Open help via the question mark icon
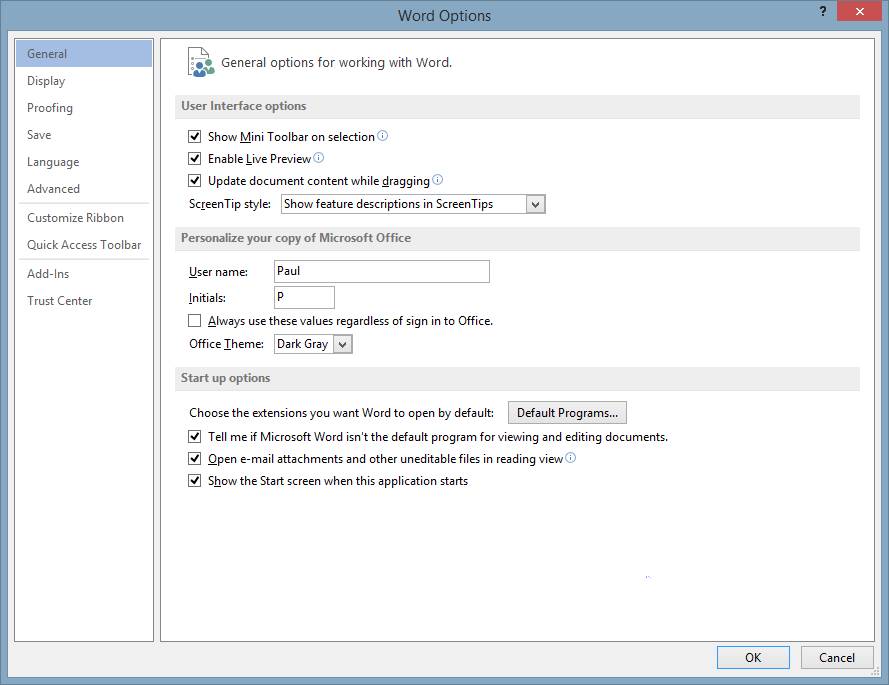The width and height of the screenshot is (889, 685). coord(822,11)
